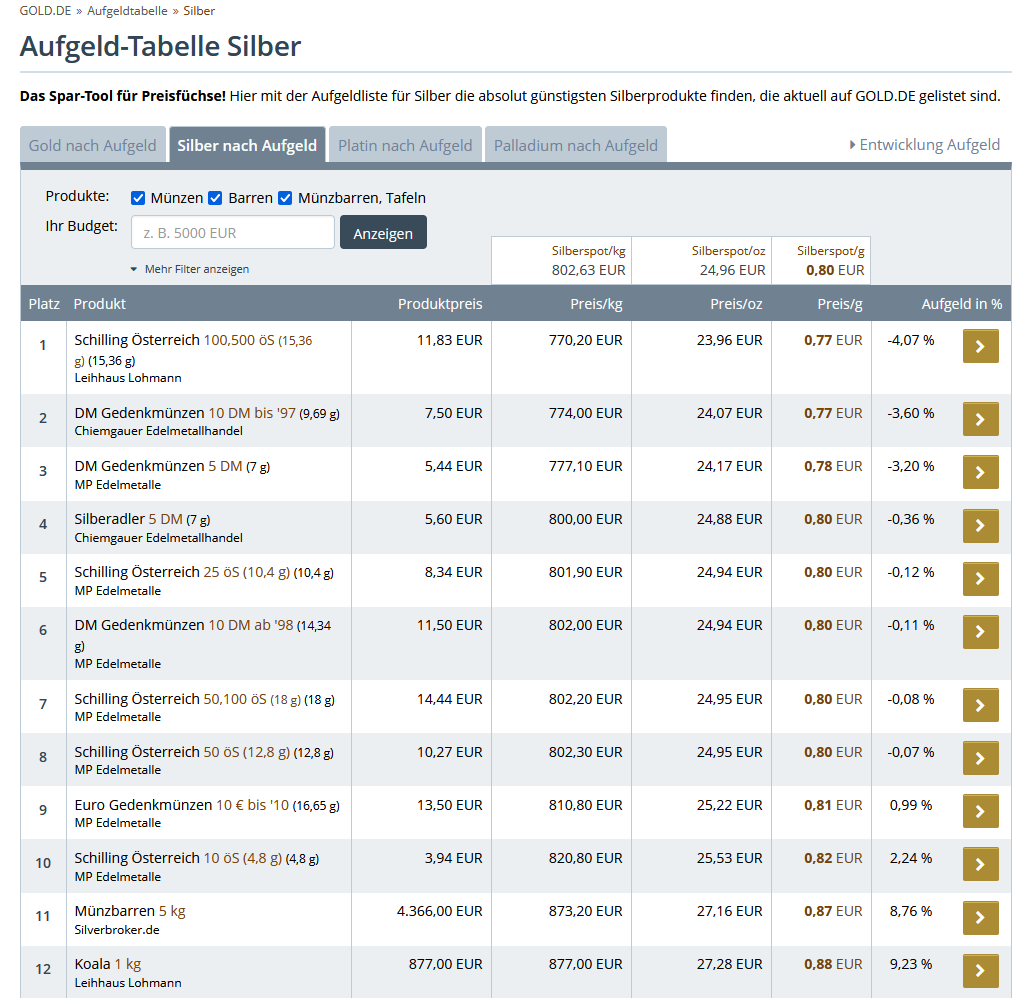
Task: Expand Mehr Filter anzeigen
Action: point(190,269)
